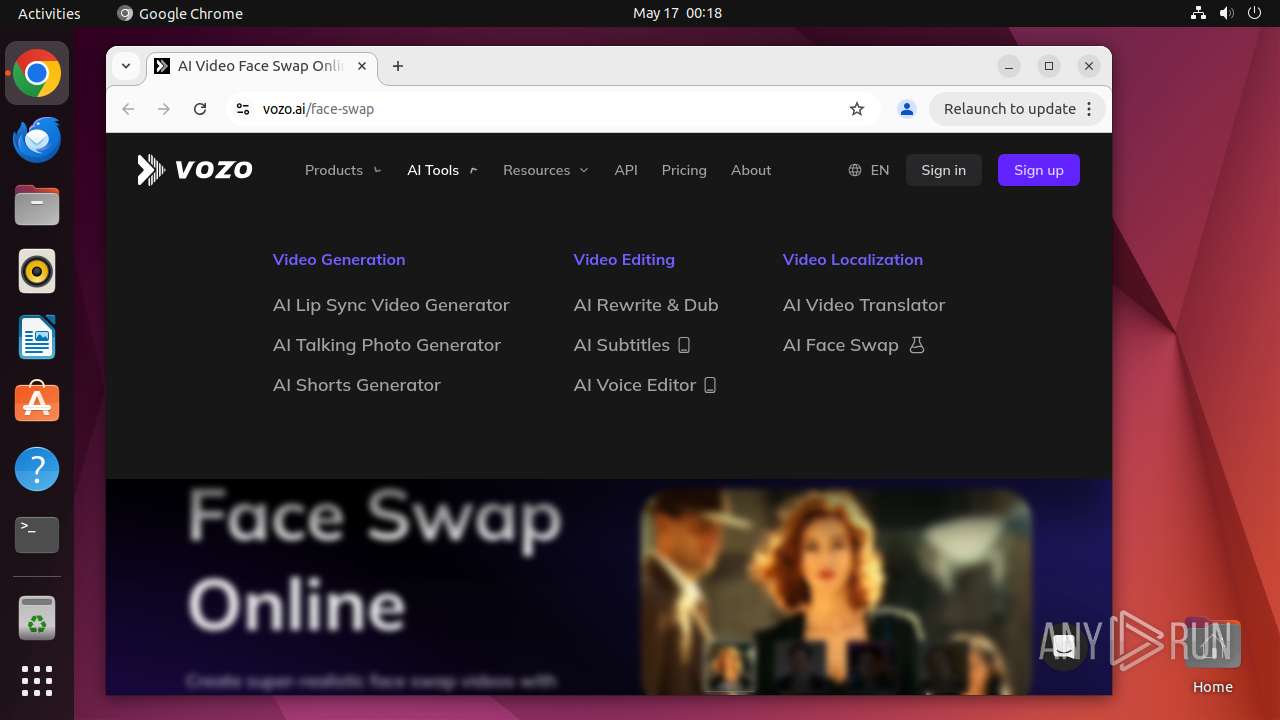Click the Vozo logo
This screenshot has width=1280, height=720.
pyautogui.click(x=195, y=170)
